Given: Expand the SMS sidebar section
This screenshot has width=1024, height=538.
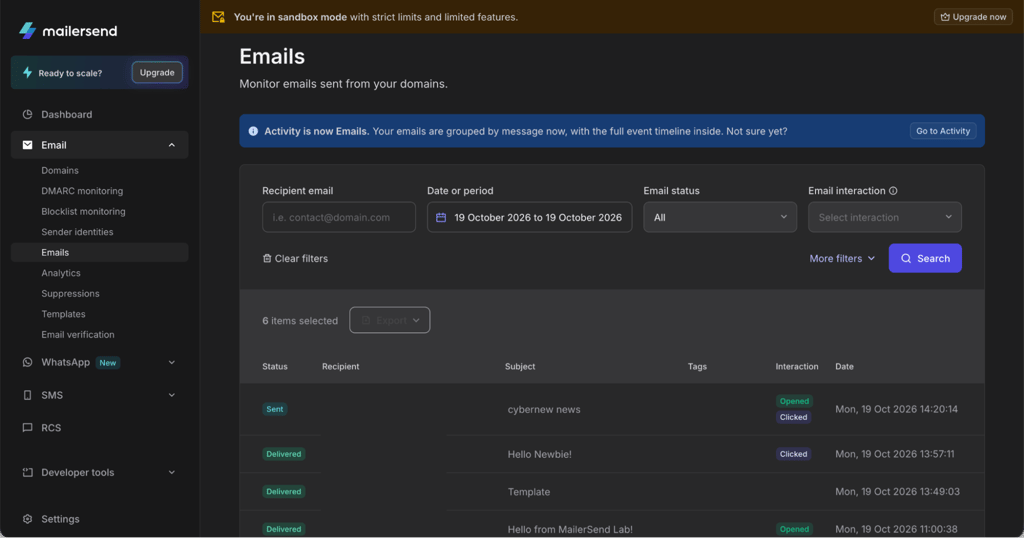Looking at the screenshot, I should [x=172, y=395].
